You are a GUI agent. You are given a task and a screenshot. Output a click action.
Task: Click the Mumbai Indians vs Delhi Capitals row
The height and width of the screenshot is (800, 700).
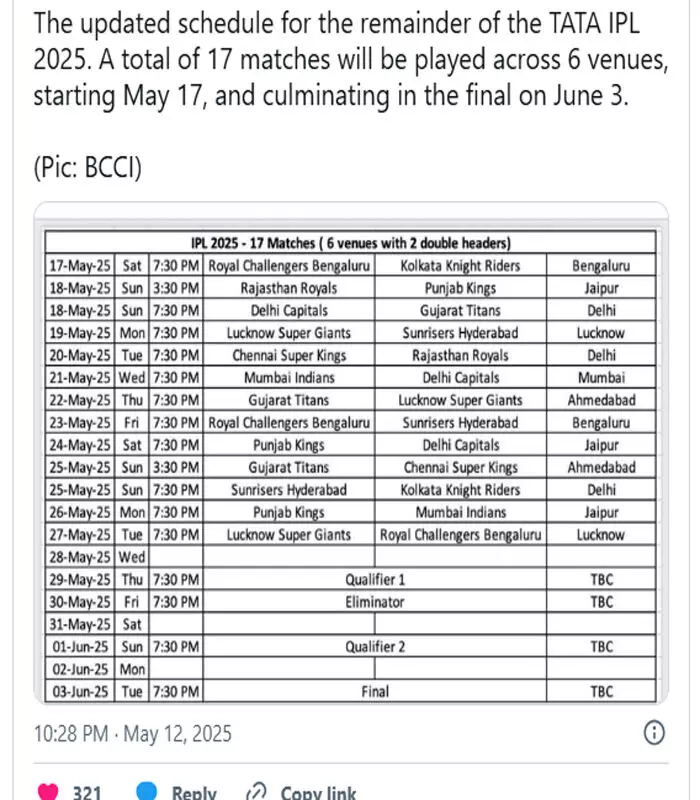coord(351,378)
